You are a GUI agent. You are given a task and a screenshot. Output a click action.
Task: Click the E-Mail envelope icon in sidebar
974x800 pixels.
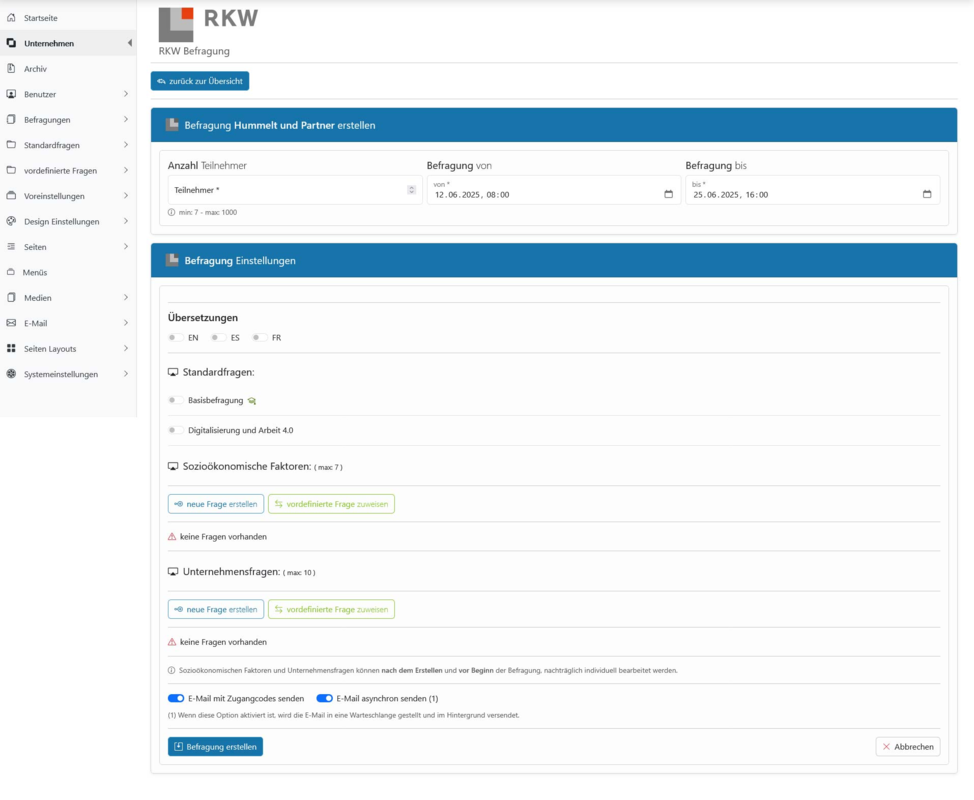click(11, 323)
